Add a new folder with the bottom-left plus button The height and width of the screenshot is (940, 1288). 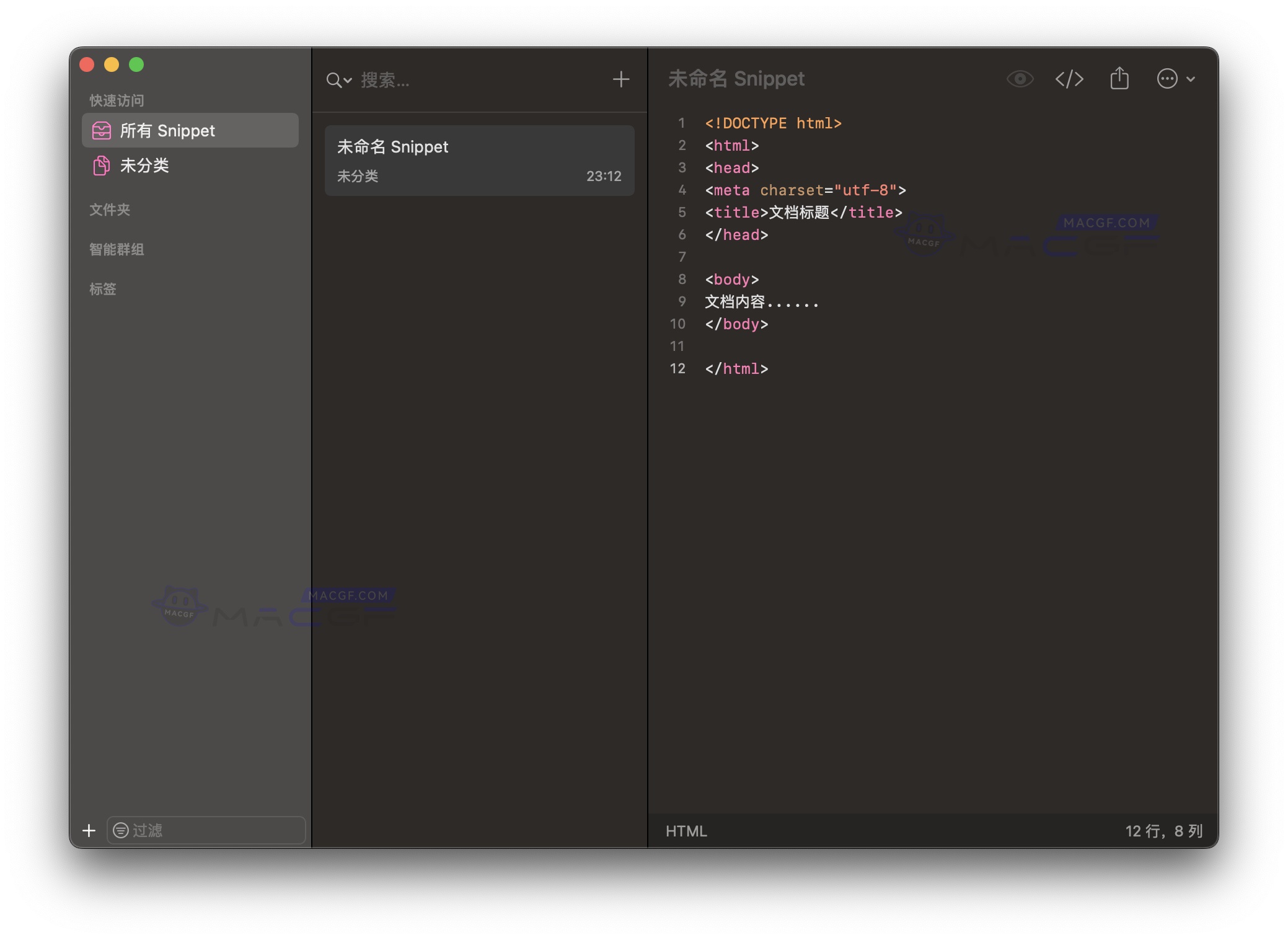88,830
